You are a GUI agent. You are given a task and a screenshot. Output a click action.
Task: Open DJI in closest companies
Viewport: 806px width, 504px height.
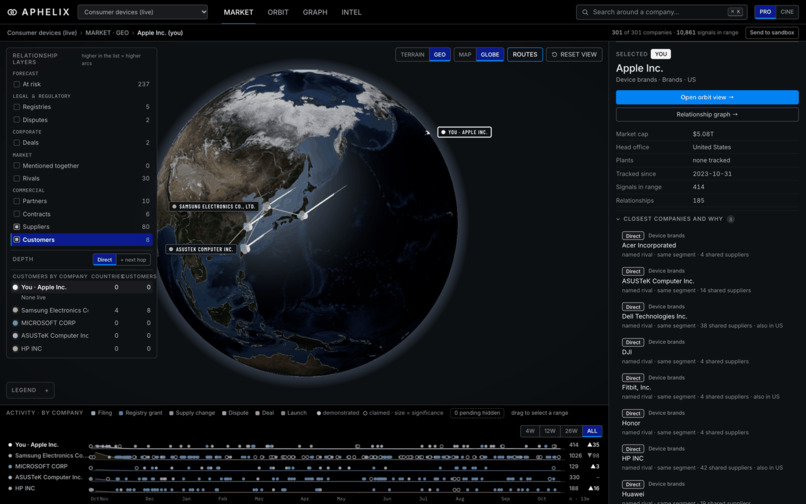(x=627, y=352)
